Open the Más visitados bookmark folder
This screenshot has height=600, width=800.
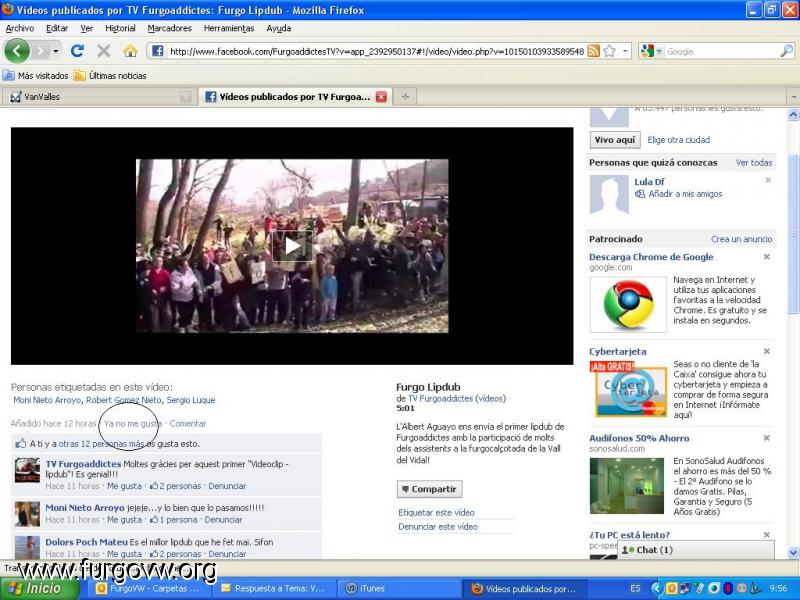point(35,76)
